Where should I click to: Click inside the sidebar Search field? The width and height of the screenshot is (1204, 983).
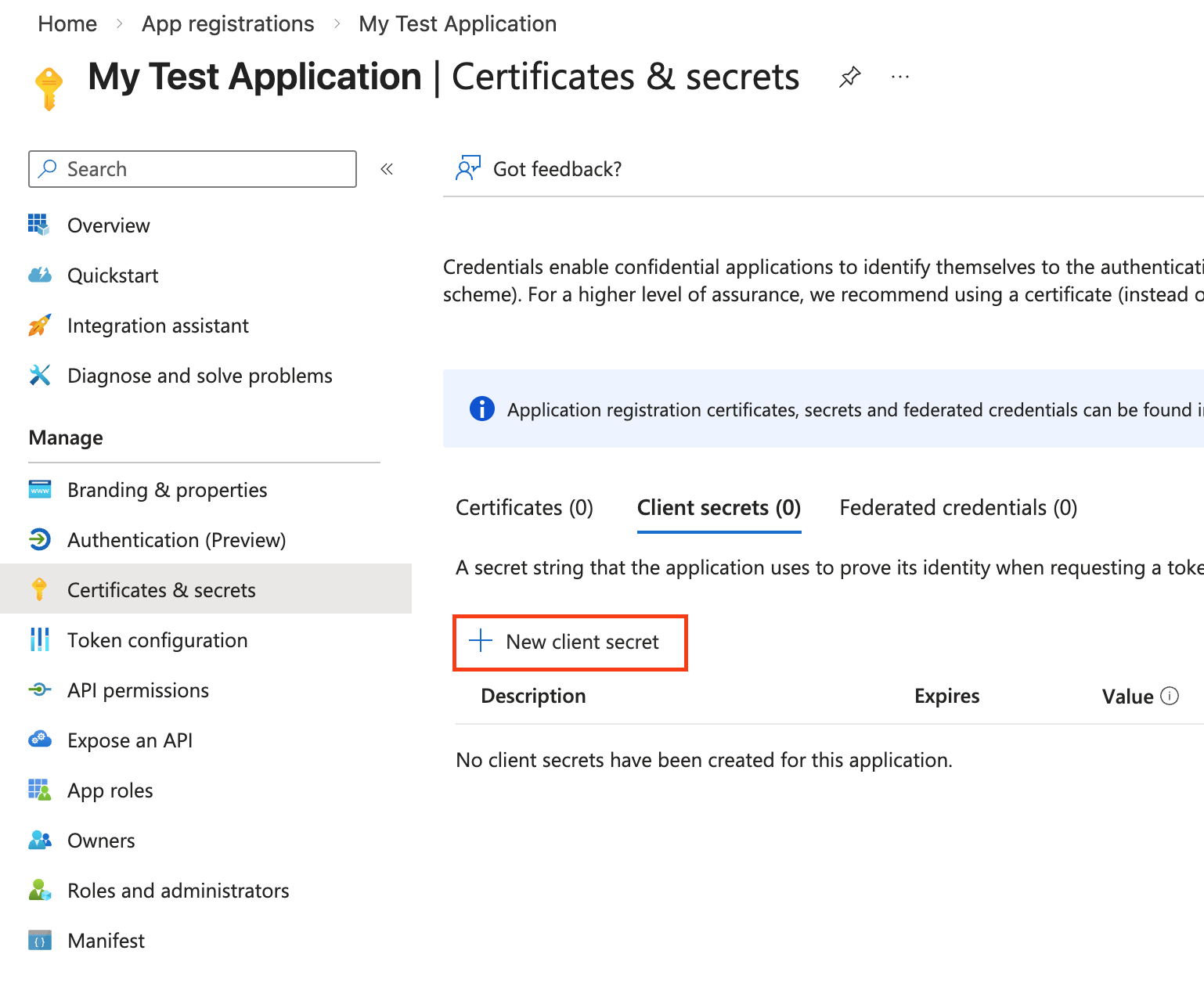192,168
